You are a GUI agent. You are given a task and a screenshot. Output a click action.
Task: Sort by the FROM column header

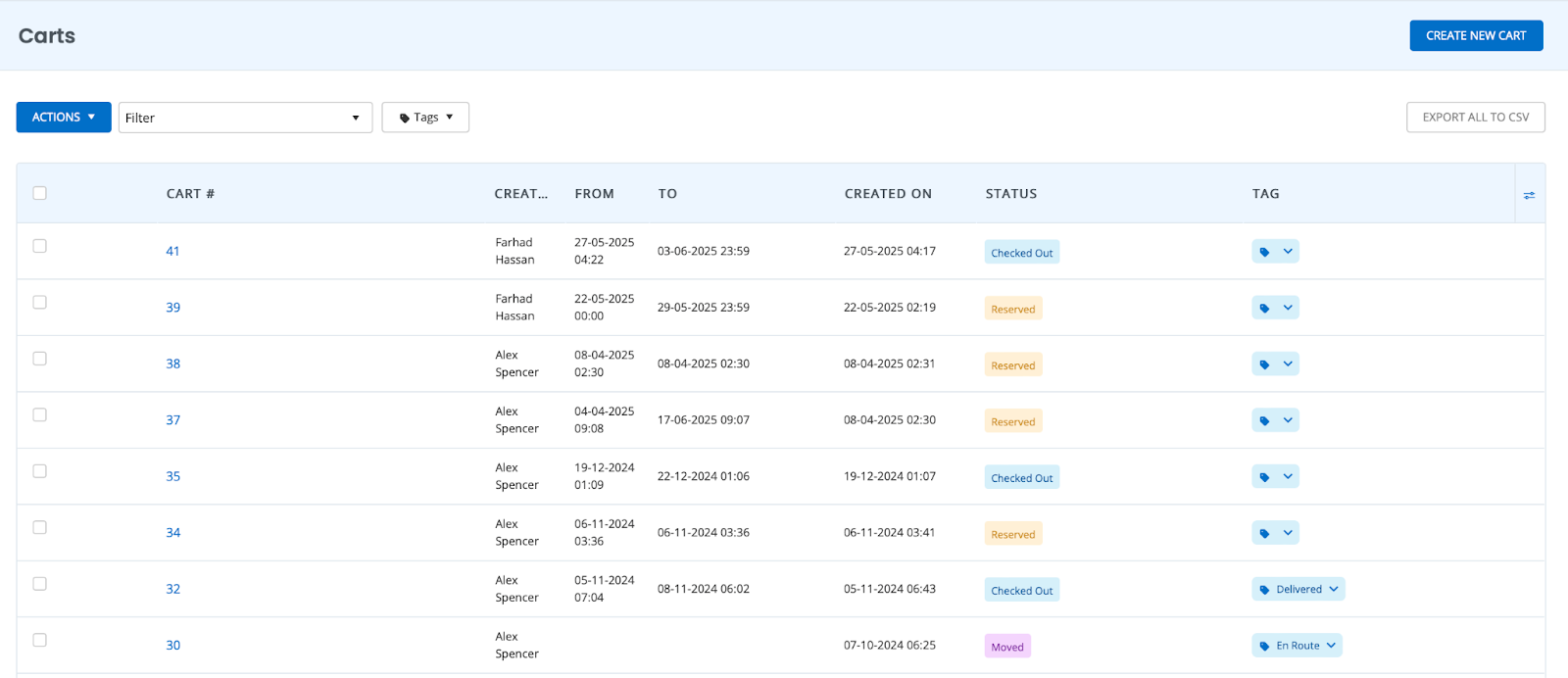pyautogui.click(x=594, y=194)
